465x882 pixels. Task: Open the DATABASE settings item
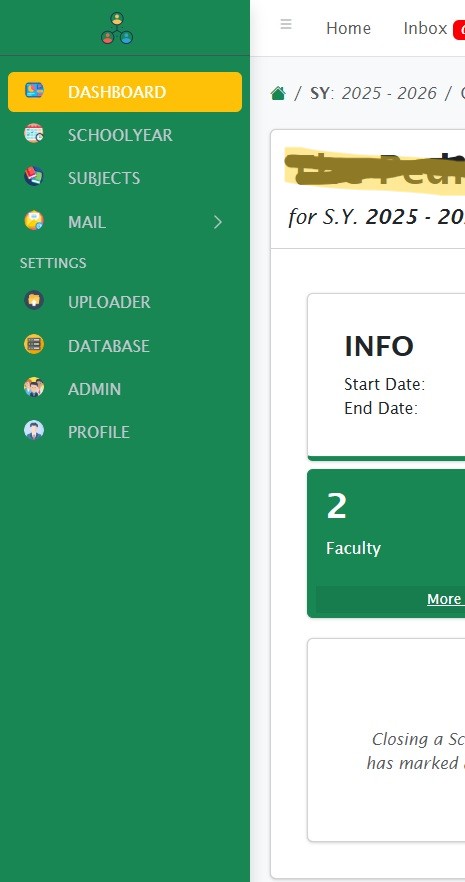125,346
